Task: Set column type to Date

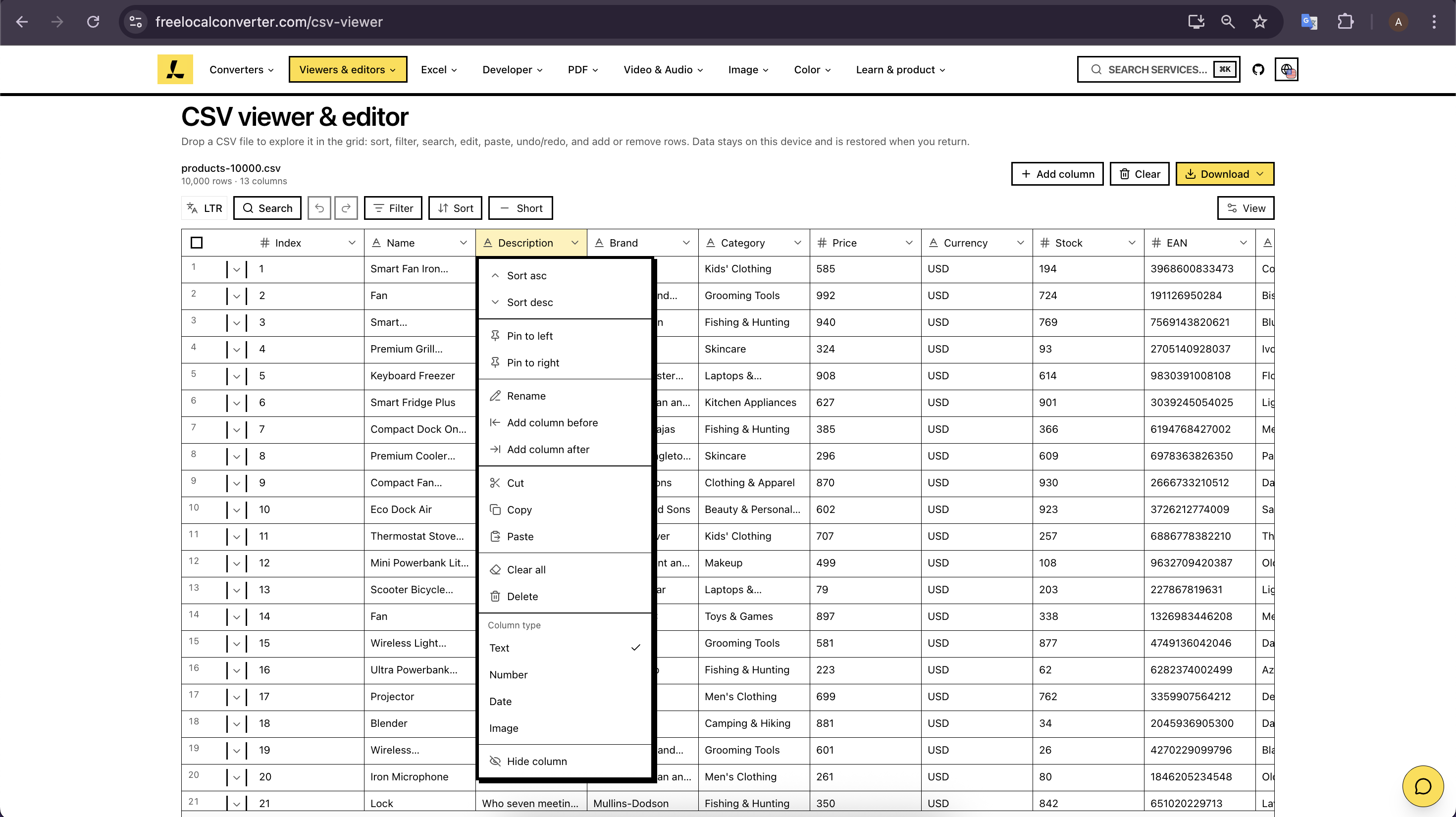Action: (x=500, y=701)
